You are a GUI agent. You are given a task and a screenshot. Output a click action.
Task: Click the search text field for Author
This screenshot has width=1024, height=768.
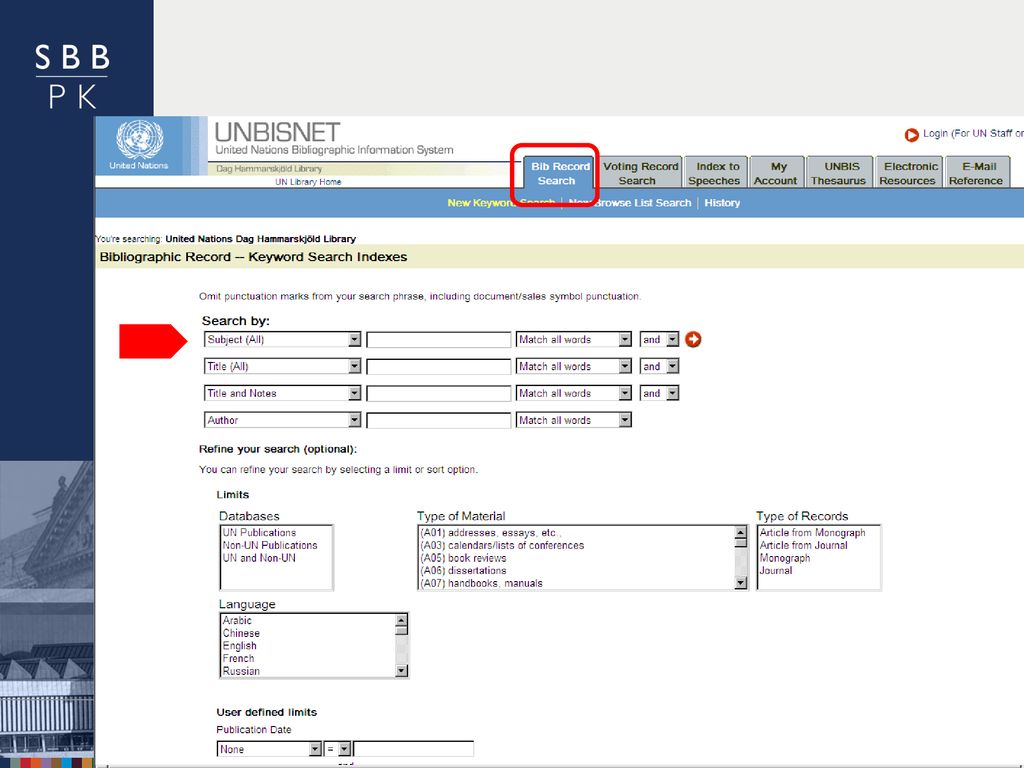pos(438,421)
